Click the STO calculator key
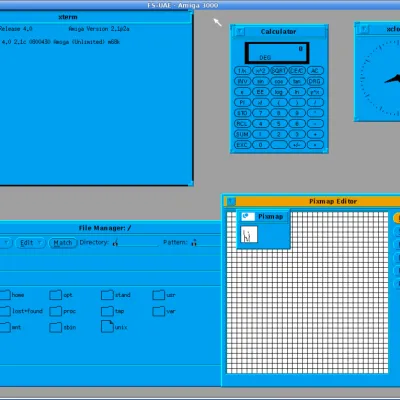Viewport: 400px width, 400px height. (x=242, y=113)
